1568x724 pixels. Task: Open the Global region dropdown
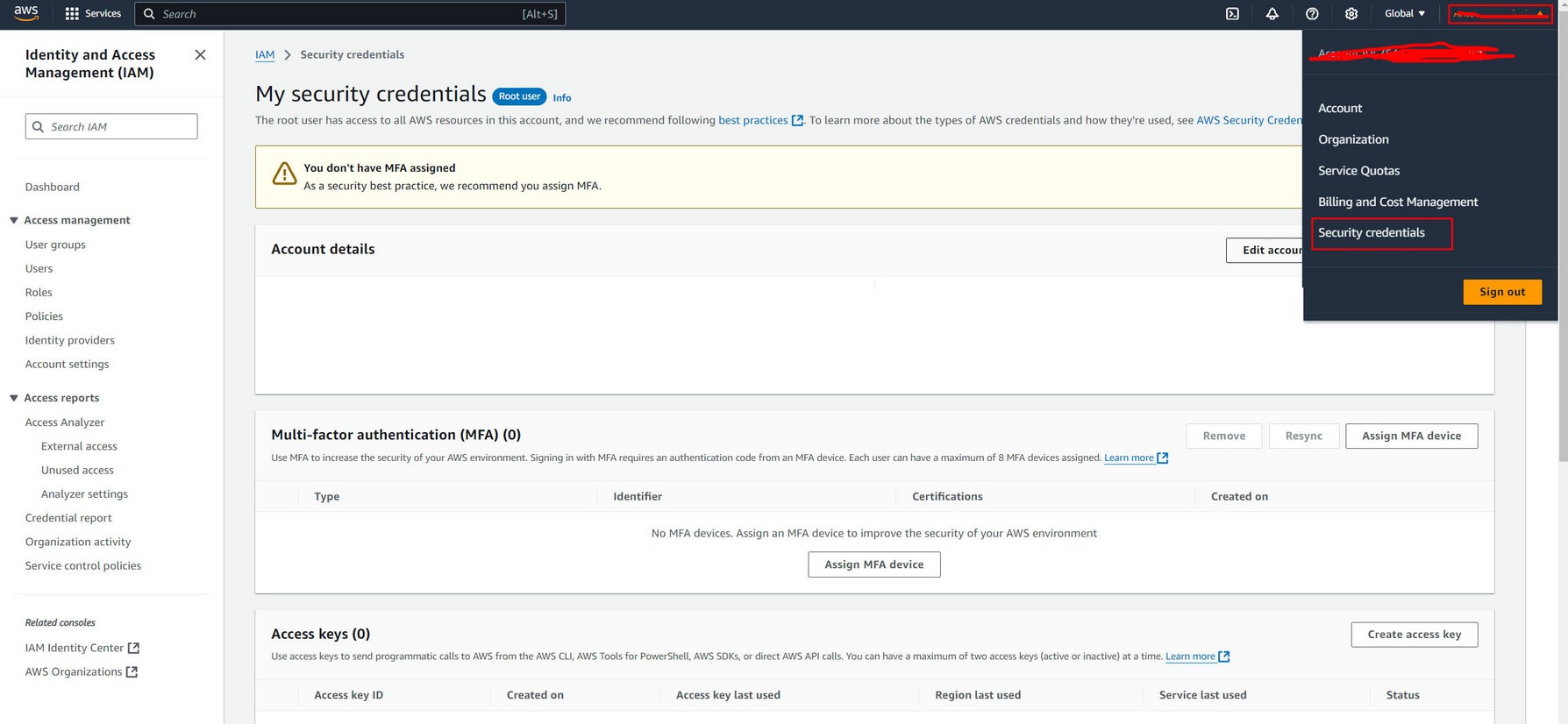click(x=1404, y=14)
